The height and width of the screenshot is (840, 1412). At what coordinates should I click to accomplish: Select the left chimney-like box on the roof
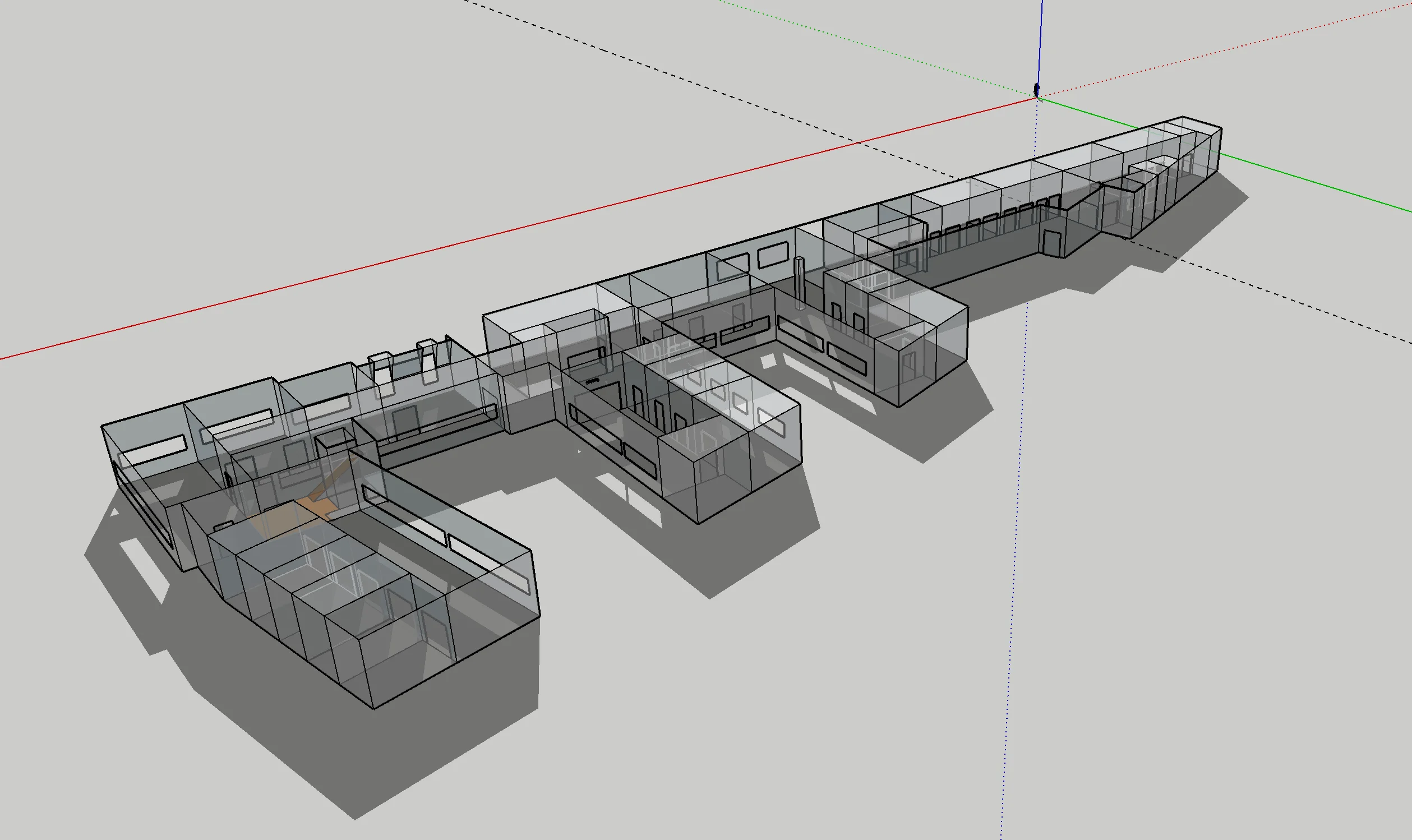(x=381, y=367)
